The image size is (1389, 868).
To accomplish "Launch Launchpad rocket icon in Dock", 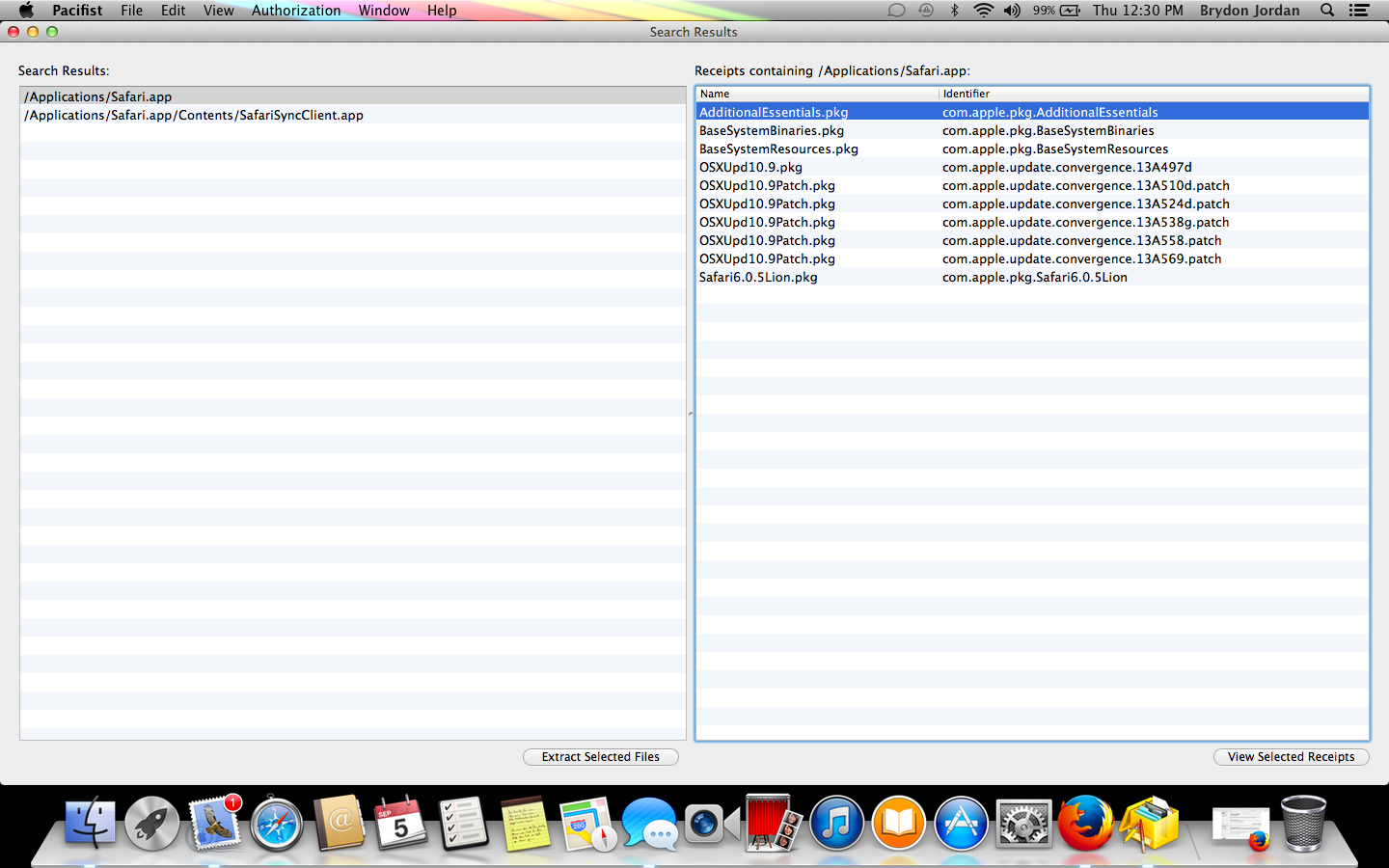I will point(152,825).
